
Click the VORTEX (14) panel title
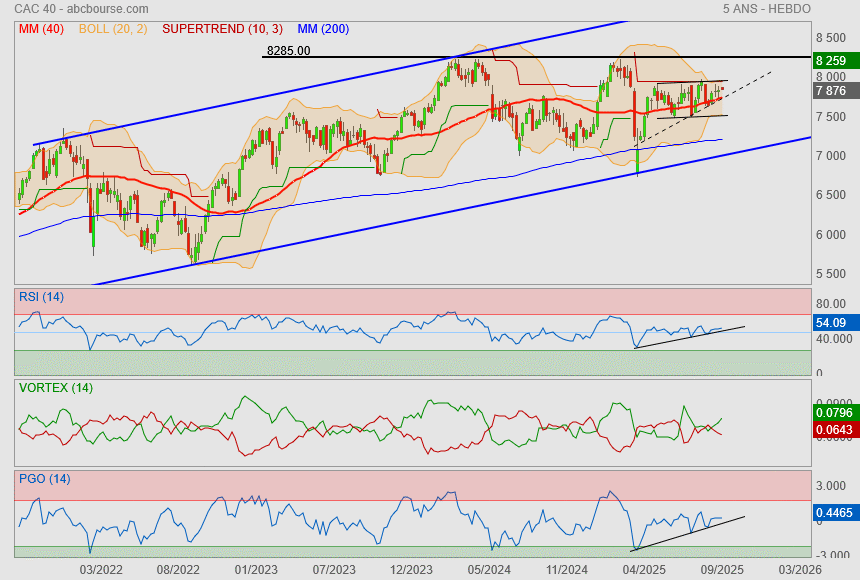click(56, 388)
